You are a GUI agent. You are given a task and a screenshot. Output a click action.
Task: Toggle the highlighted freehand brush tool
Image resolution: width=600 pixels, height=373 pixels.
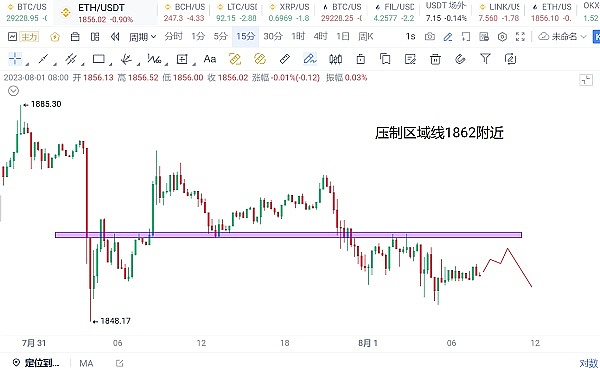(310, 59)
